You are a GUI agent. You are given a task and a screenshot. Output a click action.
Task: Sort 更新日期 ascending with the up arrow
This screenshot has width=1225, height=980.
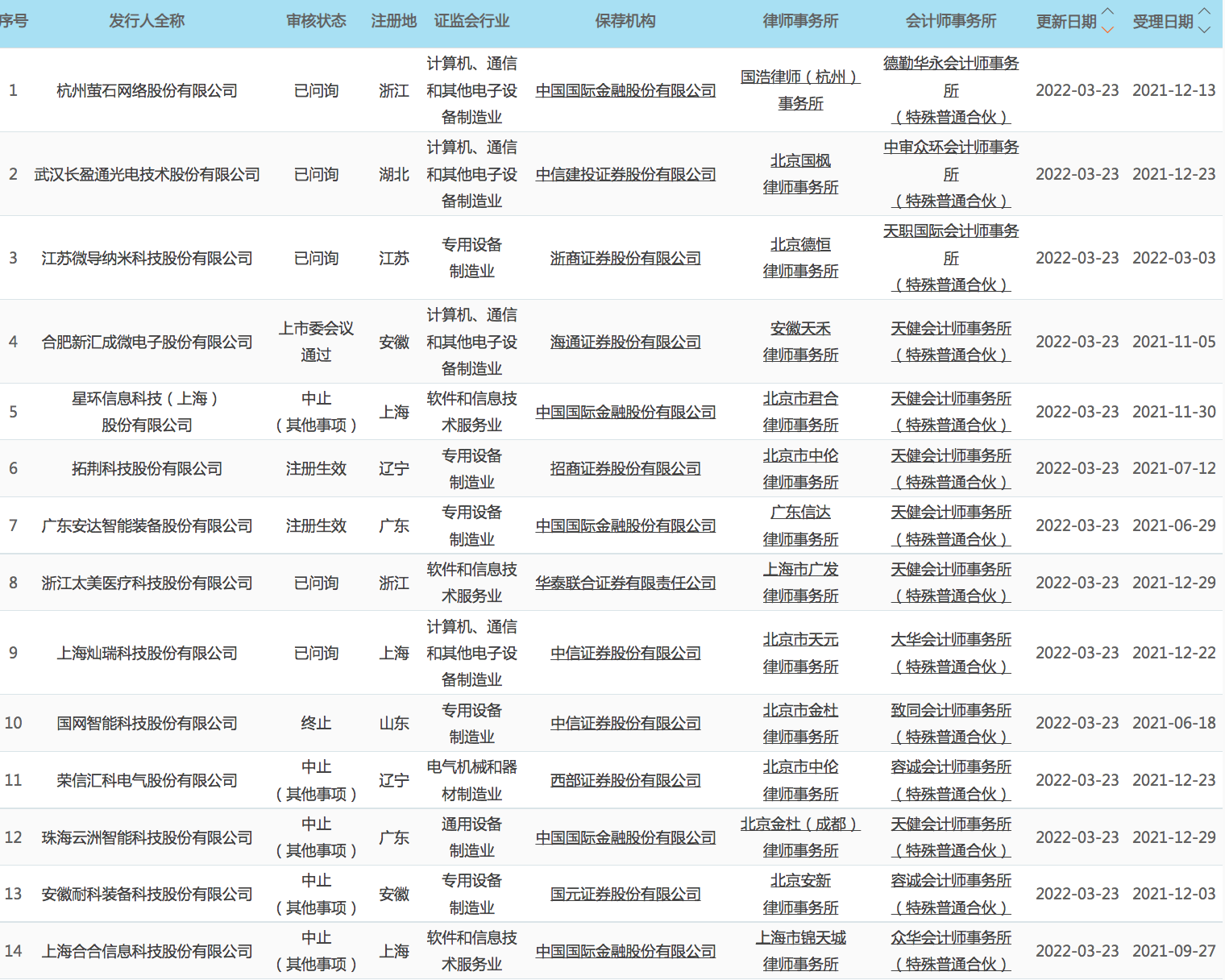point(1107,12)
